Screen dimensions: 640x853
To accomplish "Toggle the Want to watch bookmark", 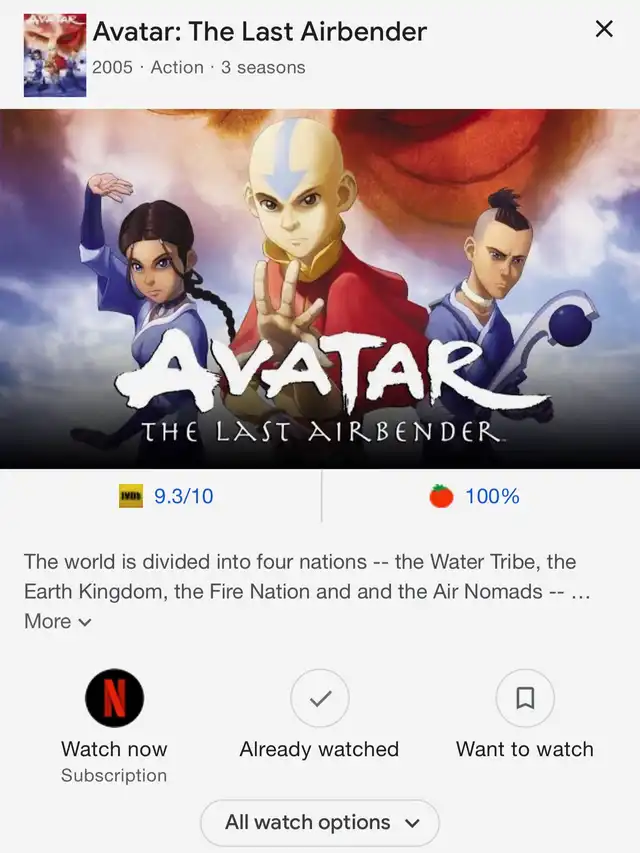I will point(525,698).
